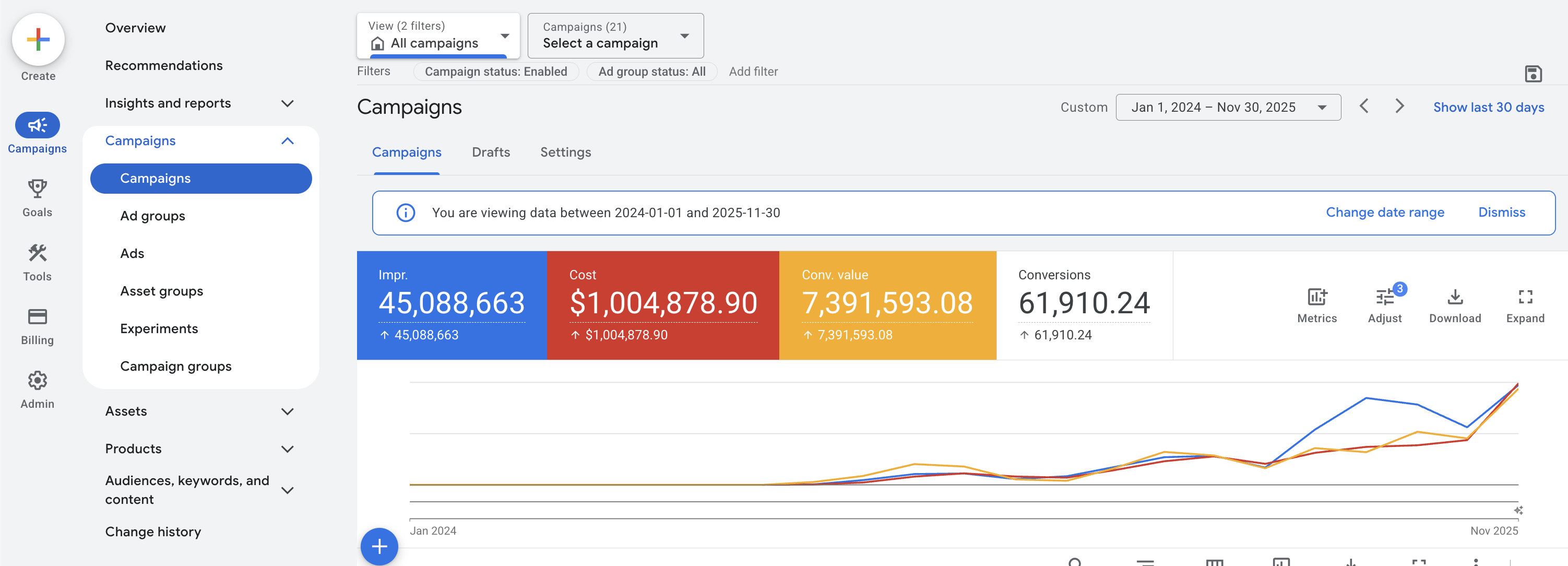Click the Metrics chart icon
The image size is (1568, 566).
point(1316,297)
